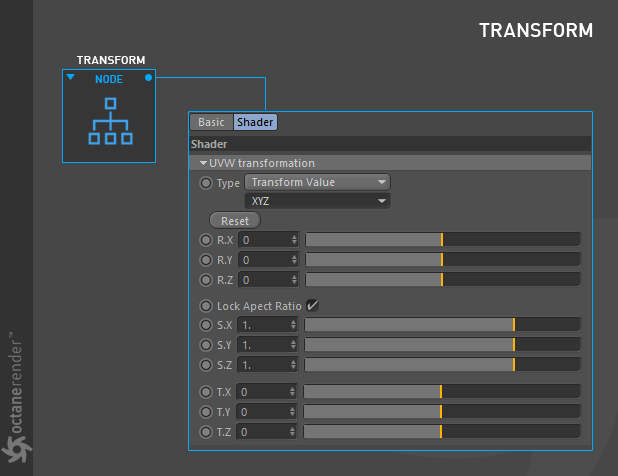618x476 pixels.
Task: Click the S.X scale slider bar
Action: coord(442,325)
